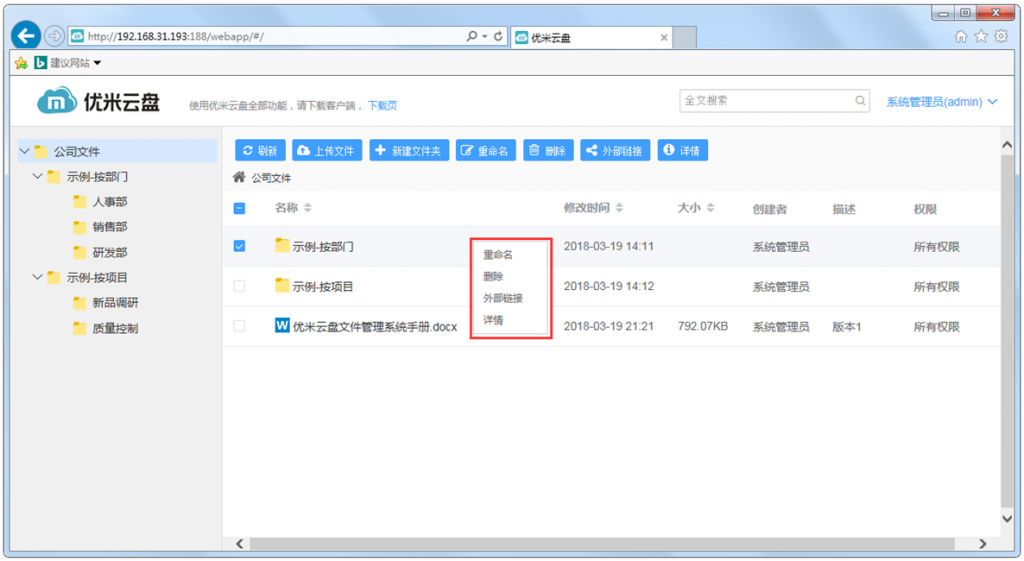Click the 下载页 download link
1024x561 pixels.
click(x=382, y=106)
